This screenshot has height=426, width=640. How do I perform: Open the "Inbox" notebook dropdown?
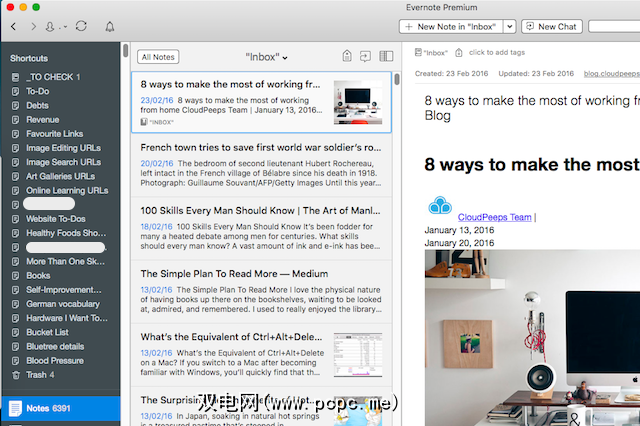(x=266, y=57)
